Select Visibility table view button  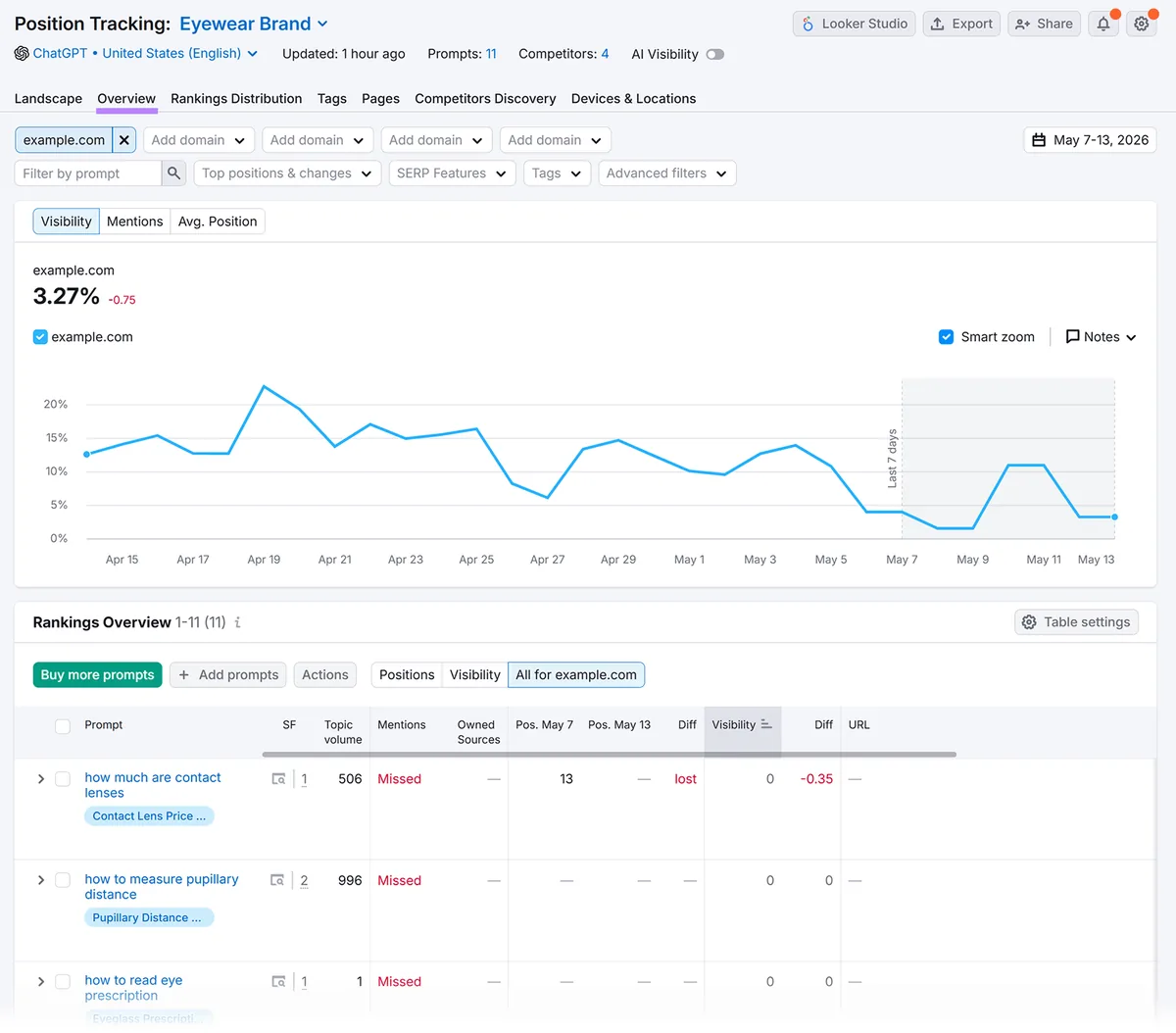[475, 674]
